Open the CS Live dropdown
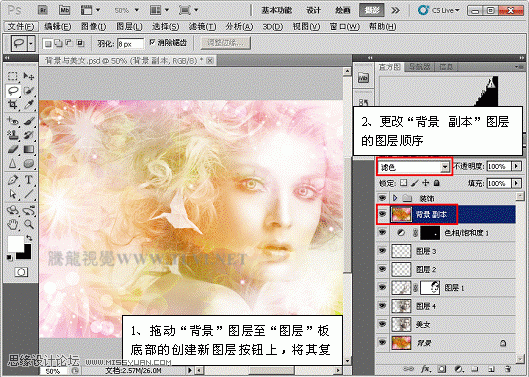Image resolution: width=529 pixels, height=377 pixels. [x=439, y=10]
